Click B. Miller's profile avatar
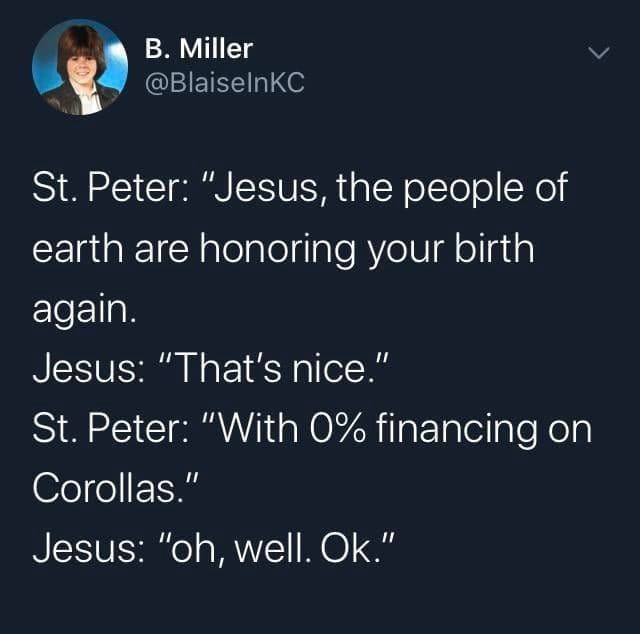The width and height of the screenshot is (640, 634). [80, 68]
